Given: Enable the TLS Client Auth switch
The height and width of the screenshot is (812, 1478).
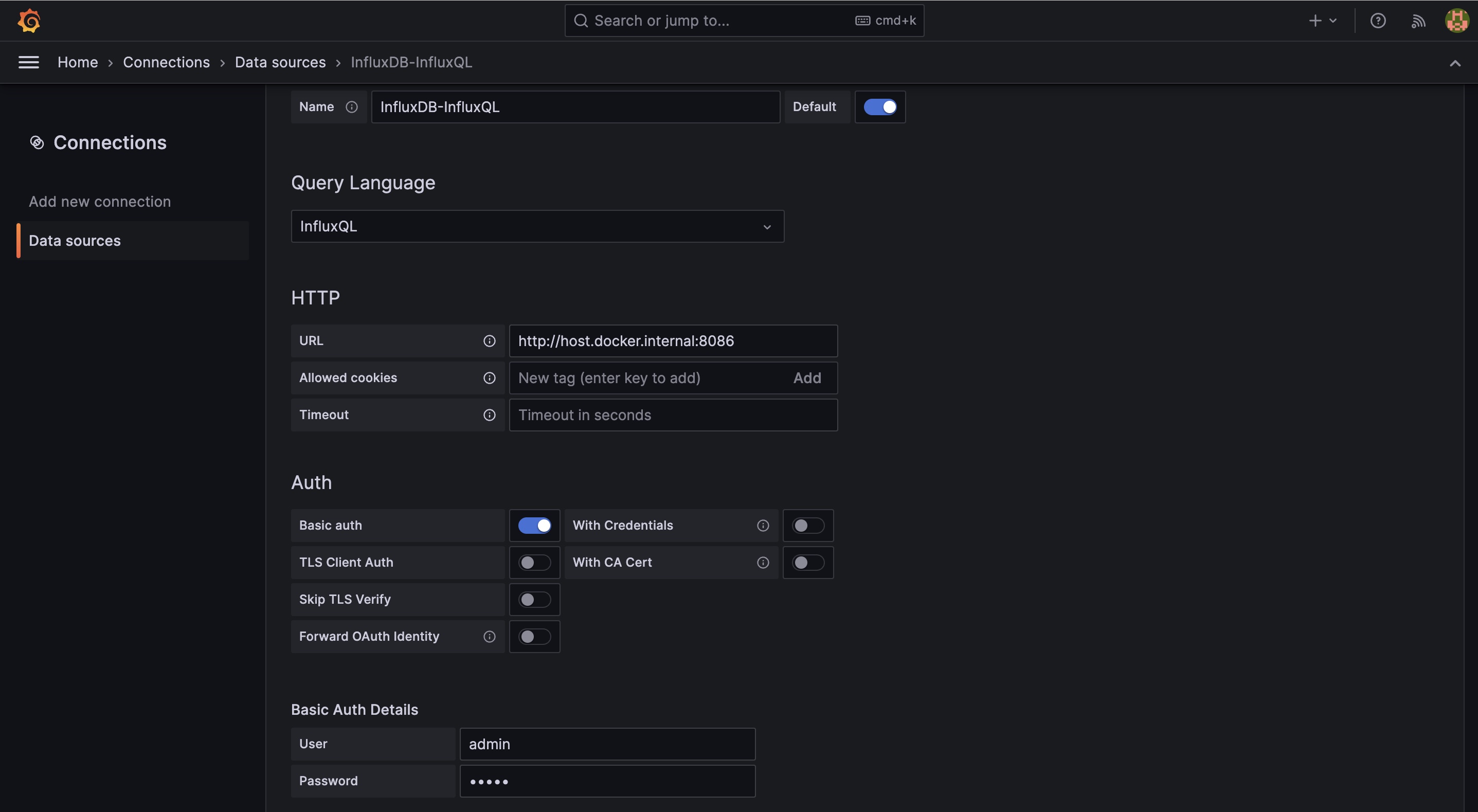Looking at the screenshot, I should 534,563.
